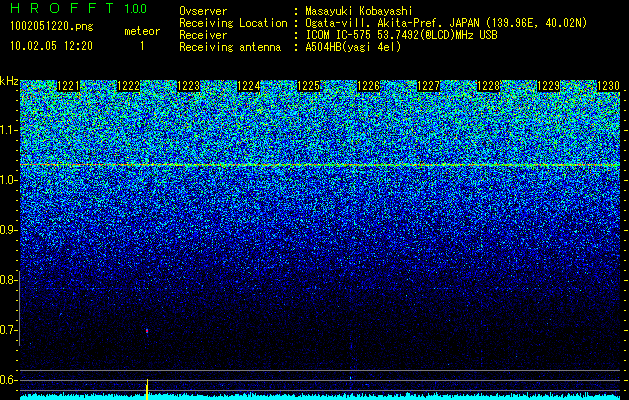This screenshot has height=400, width=629.
Task: Click the 1228 time marker
Action: pyautogui.click(x=489, y=86)
